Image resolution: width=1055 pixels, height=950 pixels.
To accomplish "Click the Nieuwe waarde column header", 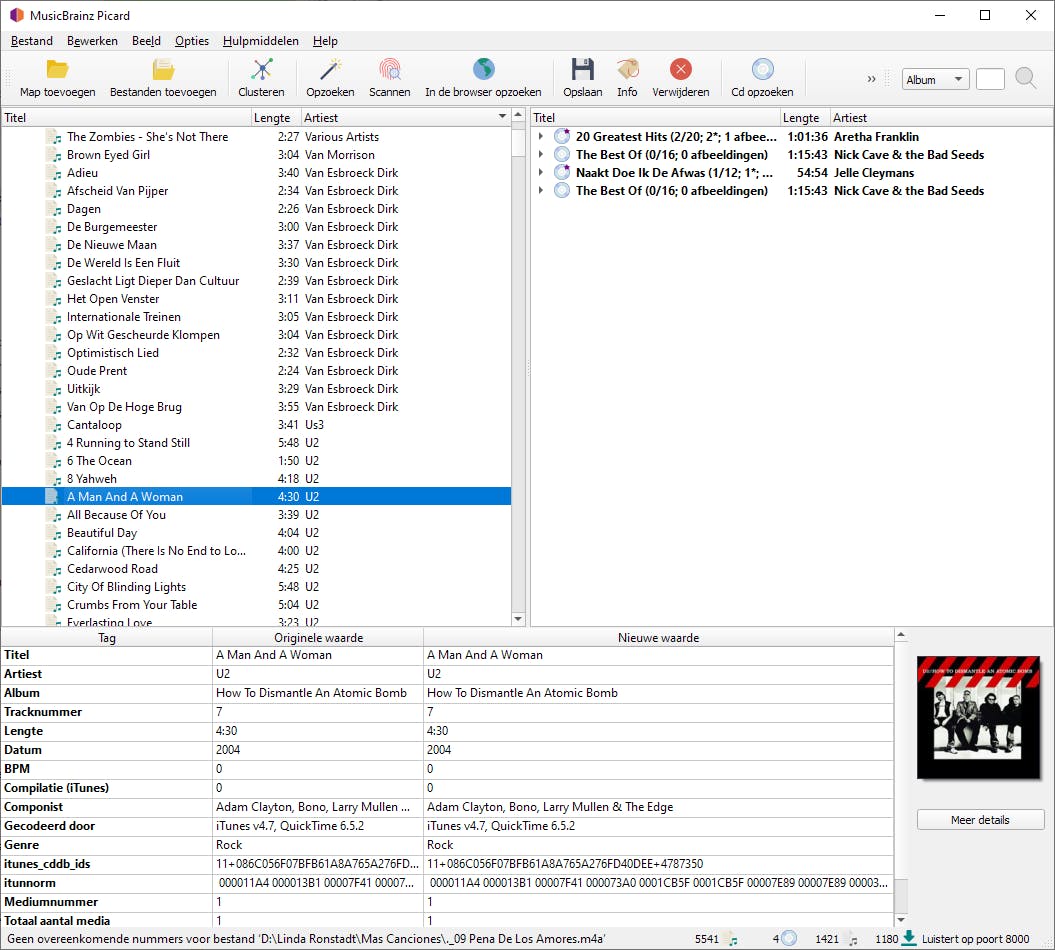I will [658, 638].
